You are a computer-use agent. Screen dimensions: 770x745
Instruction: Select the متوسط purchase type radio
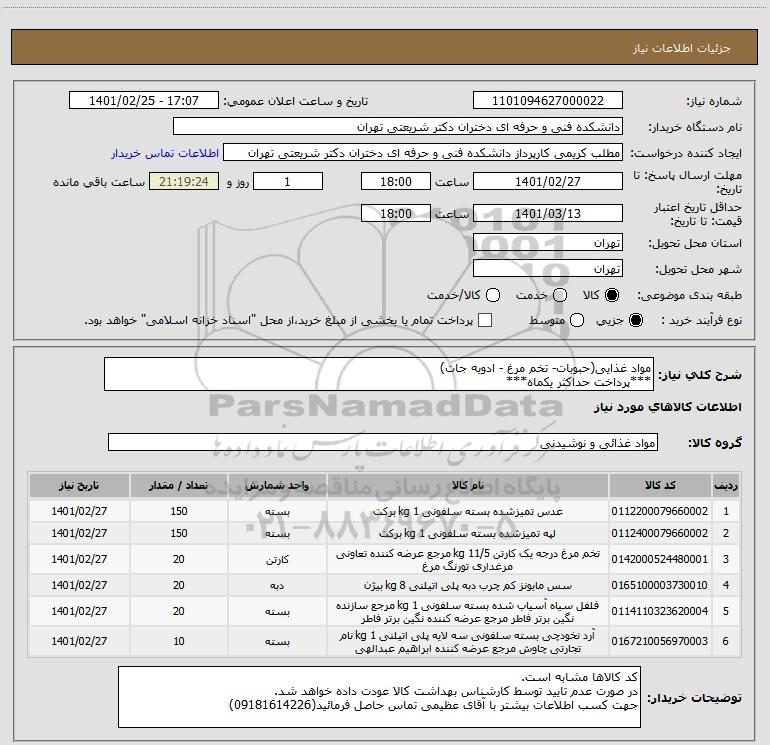click(x=577, y=320)
